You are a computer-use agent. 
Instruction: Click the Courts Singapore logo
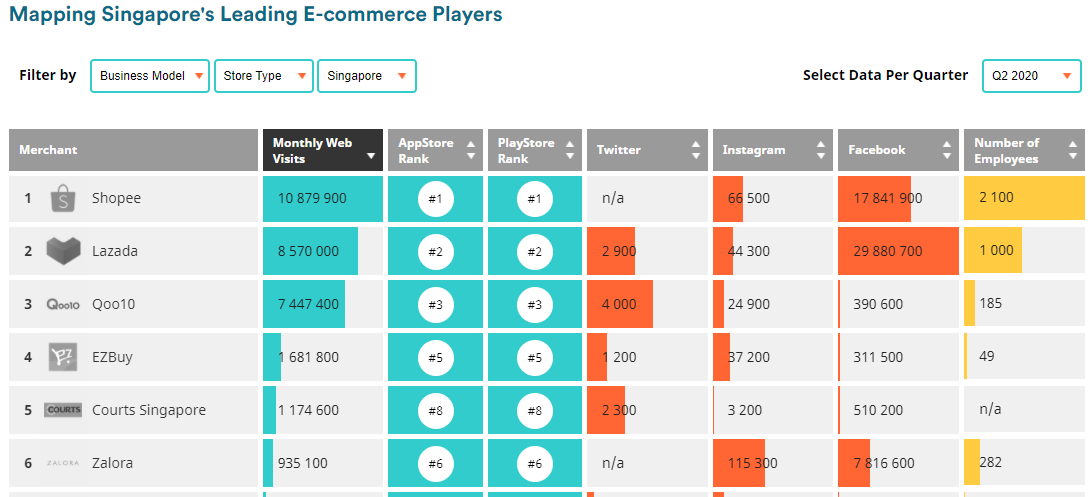[x=63, y=410]
